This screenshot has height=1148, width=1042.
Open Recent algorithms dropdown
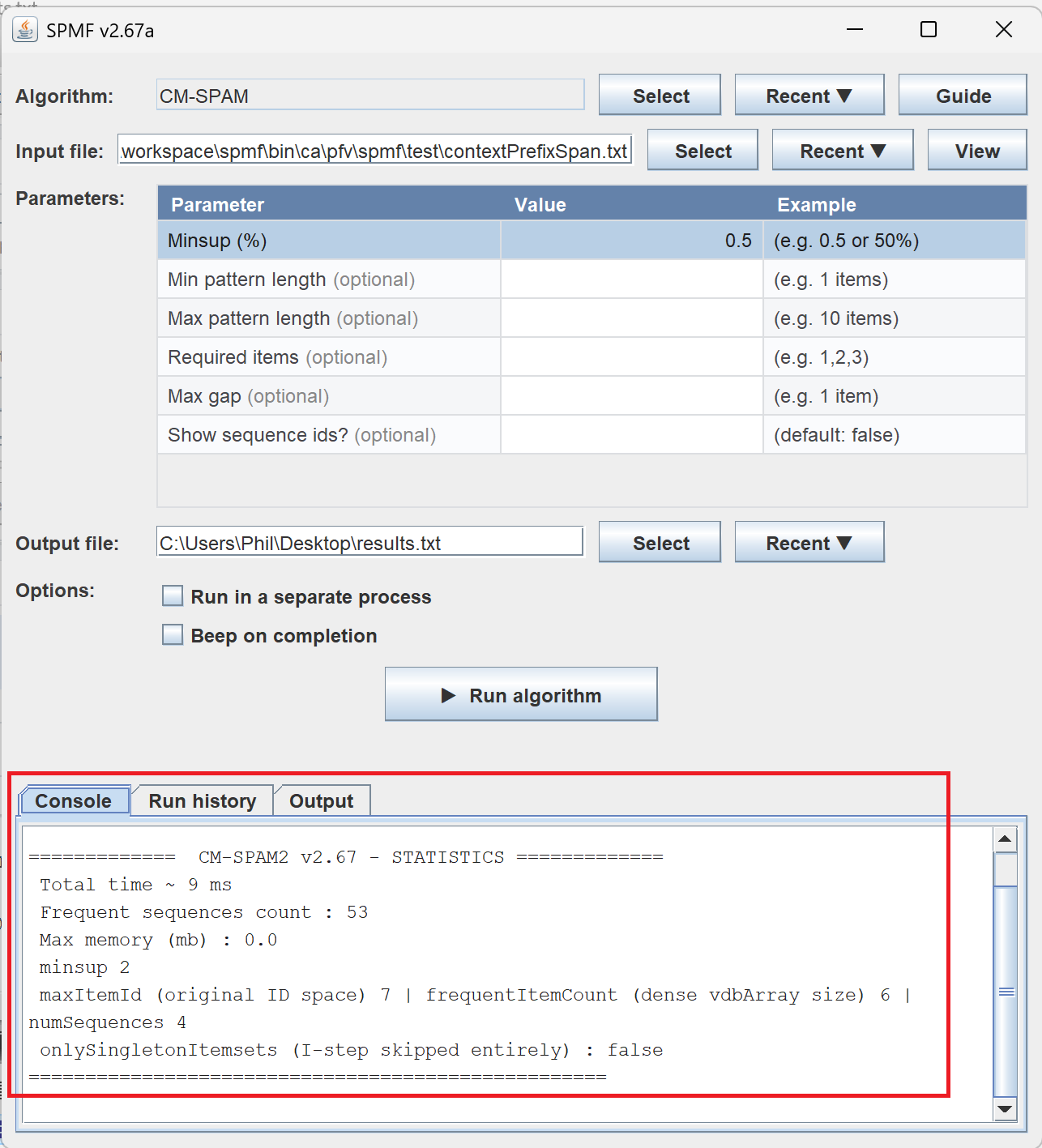coord(809,96)
